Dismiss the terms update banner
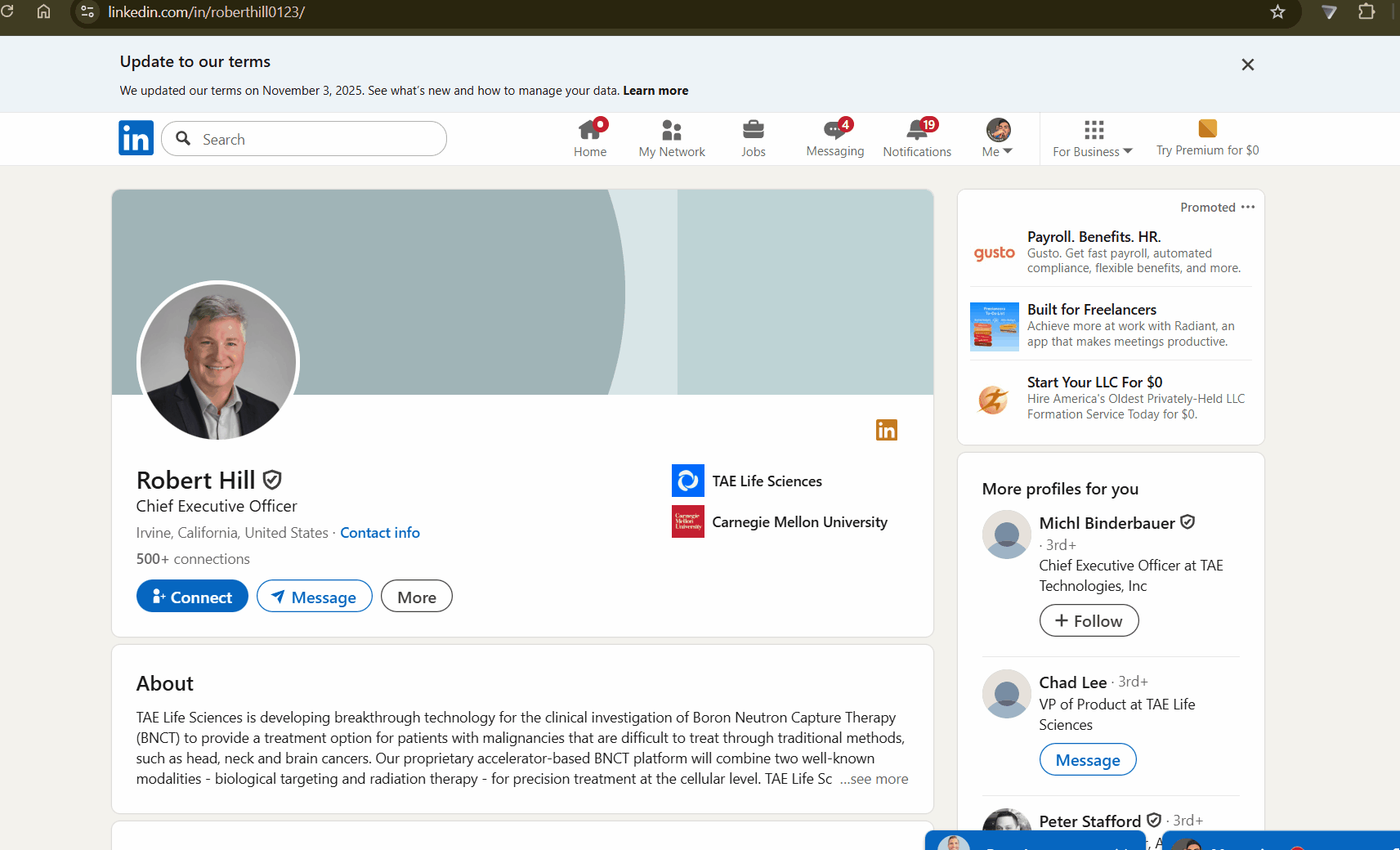 1248,64
